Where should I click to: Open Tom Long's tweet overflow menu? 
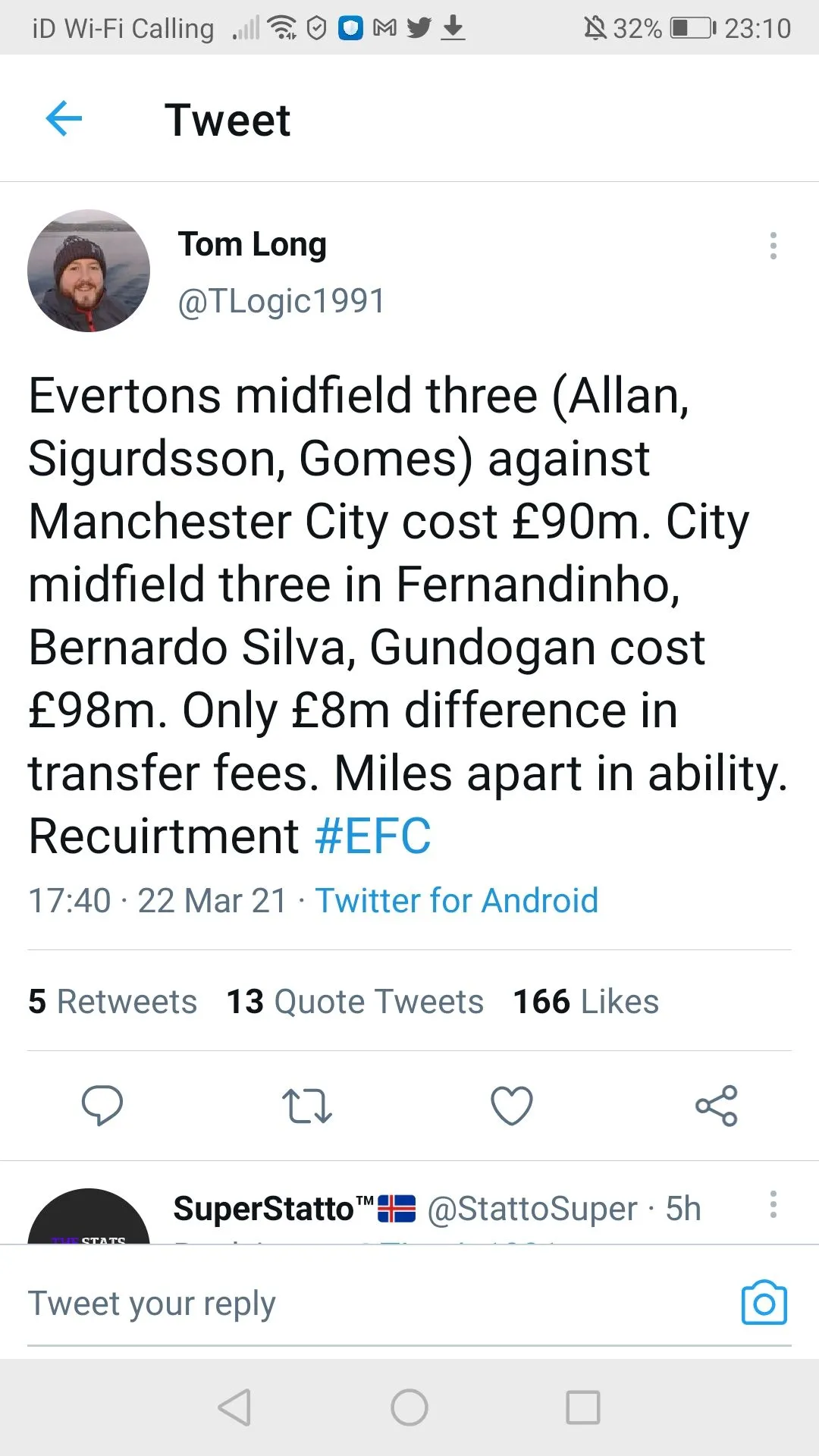click(x=773, y=246)
